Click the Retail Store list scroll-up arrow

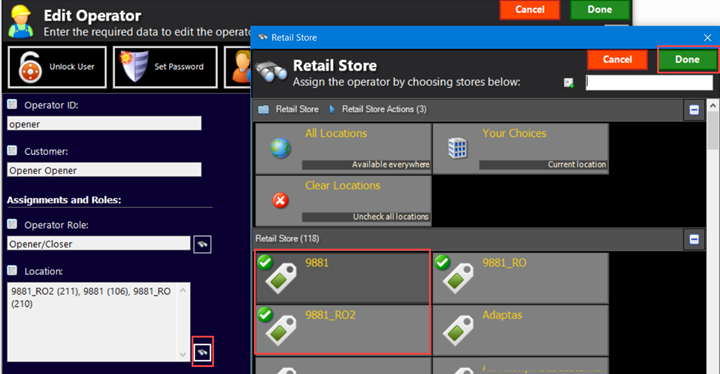point(713,106)
